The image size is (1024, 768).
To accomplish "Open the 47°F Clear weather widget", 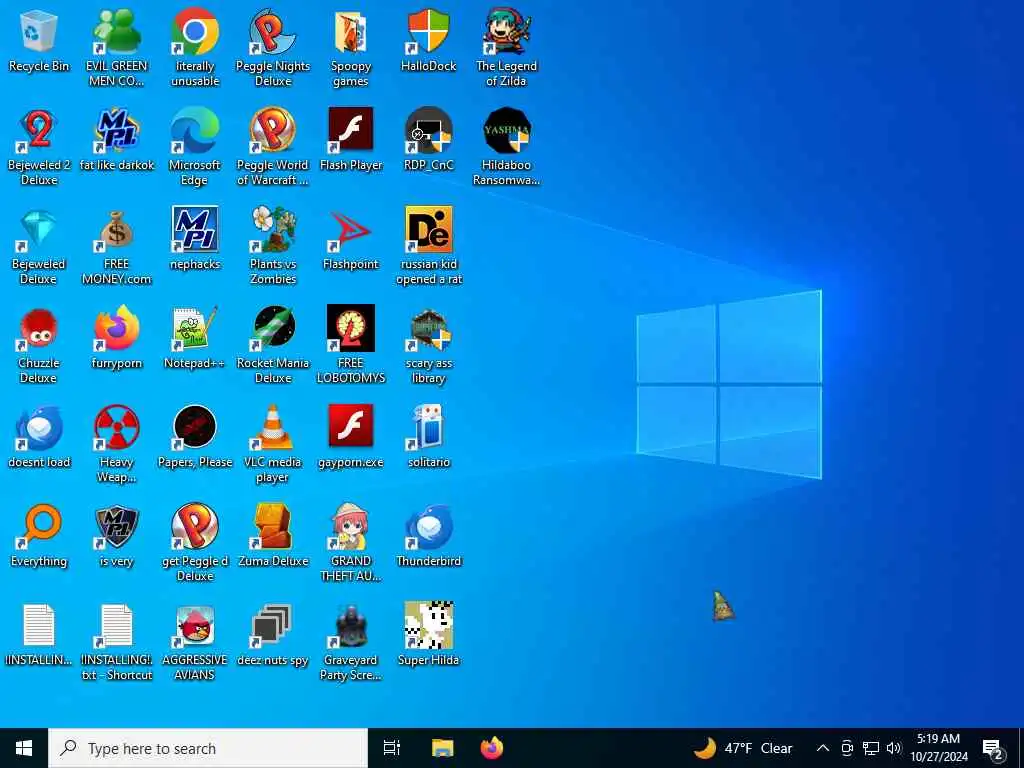I will click(x=743, y=748).
